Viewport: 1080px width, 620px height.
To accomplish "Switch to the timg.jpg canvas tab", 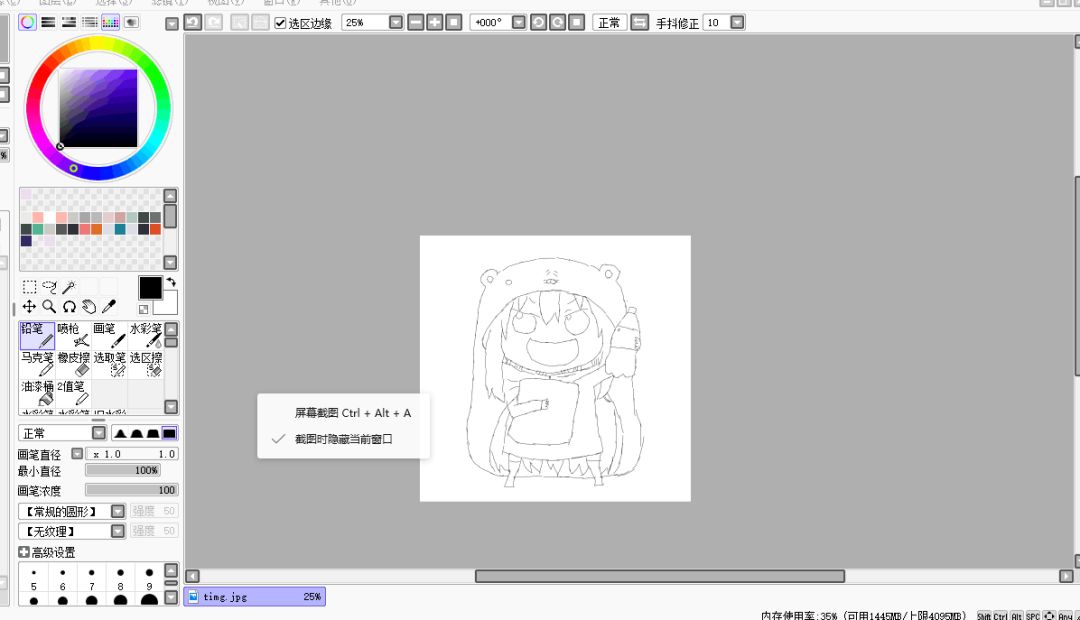I will (x=255, y=597).
